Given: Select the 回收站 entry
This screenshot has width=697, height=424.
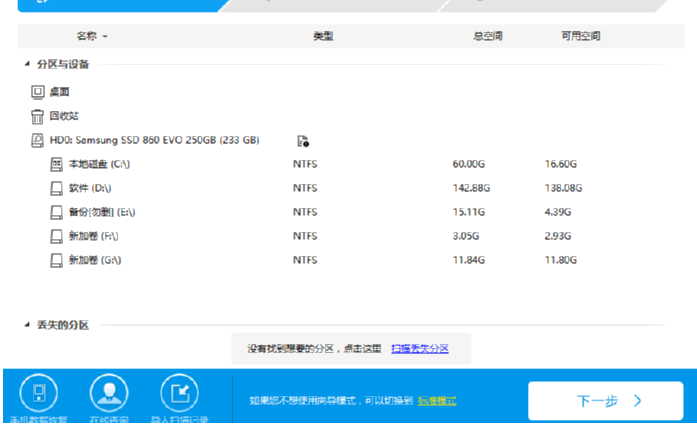Looking at the screenshot, I should click(x=64, y=116).
